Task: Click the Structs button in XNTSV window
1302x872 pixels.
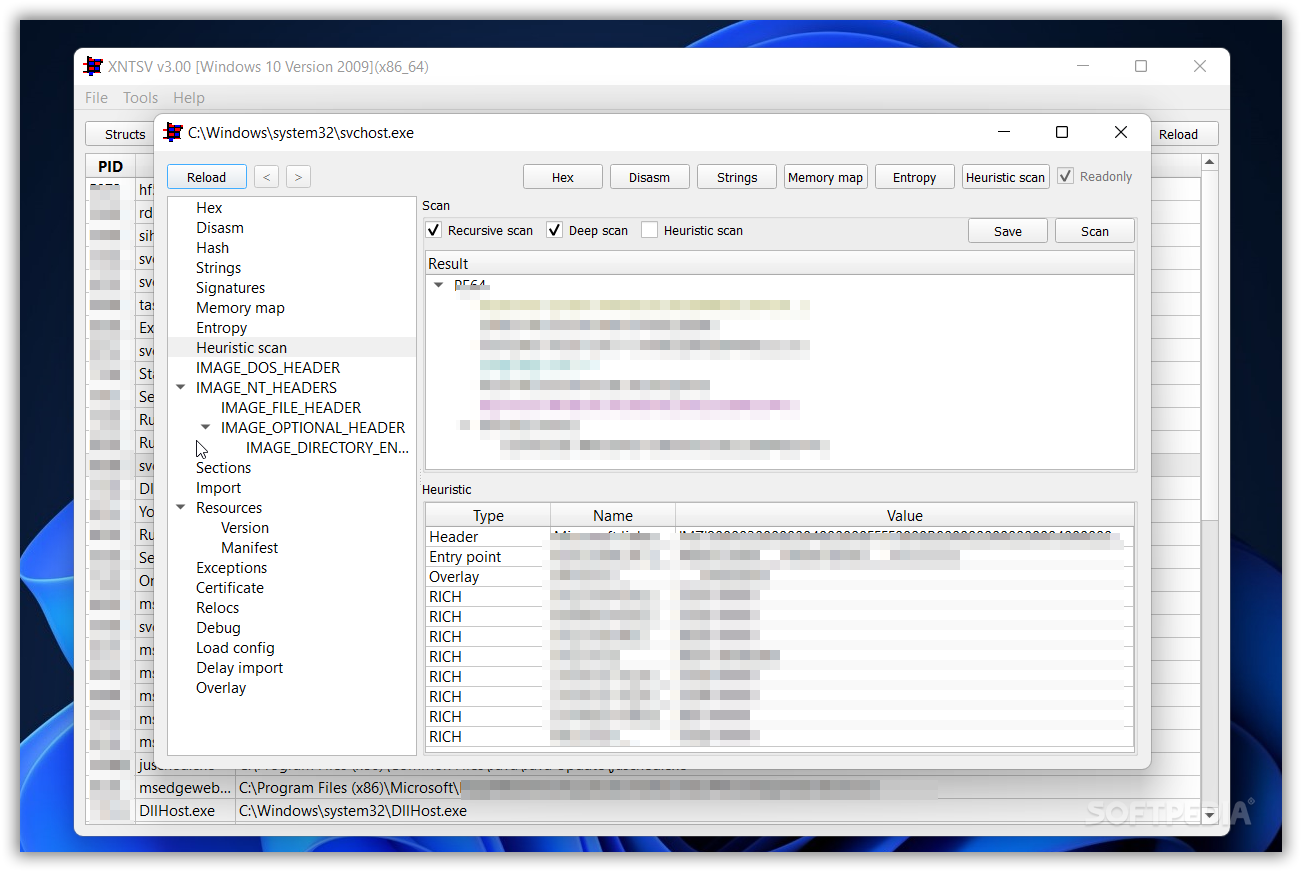Action: [120, 134]
